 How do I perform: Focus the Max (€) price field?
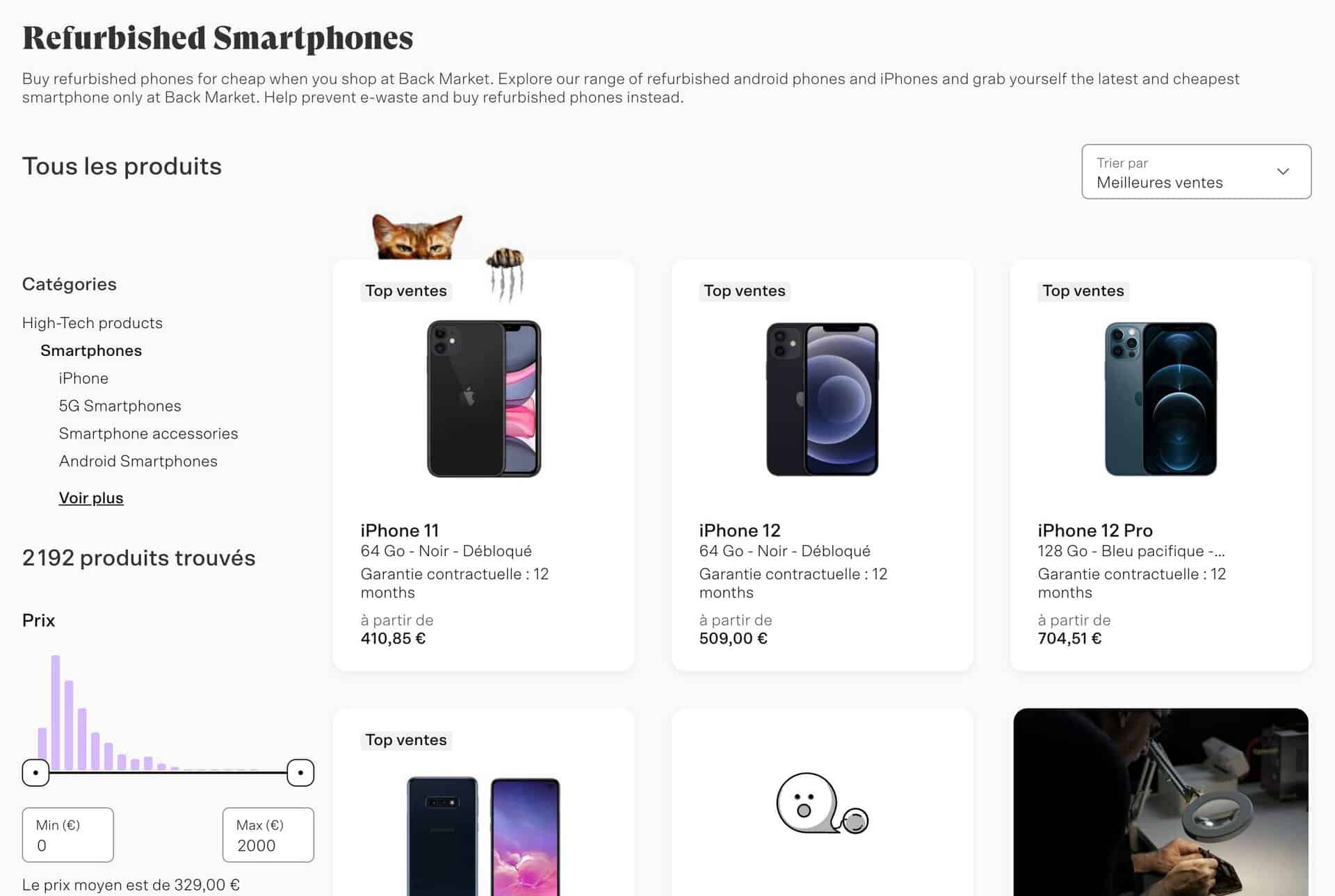(268, 836)
